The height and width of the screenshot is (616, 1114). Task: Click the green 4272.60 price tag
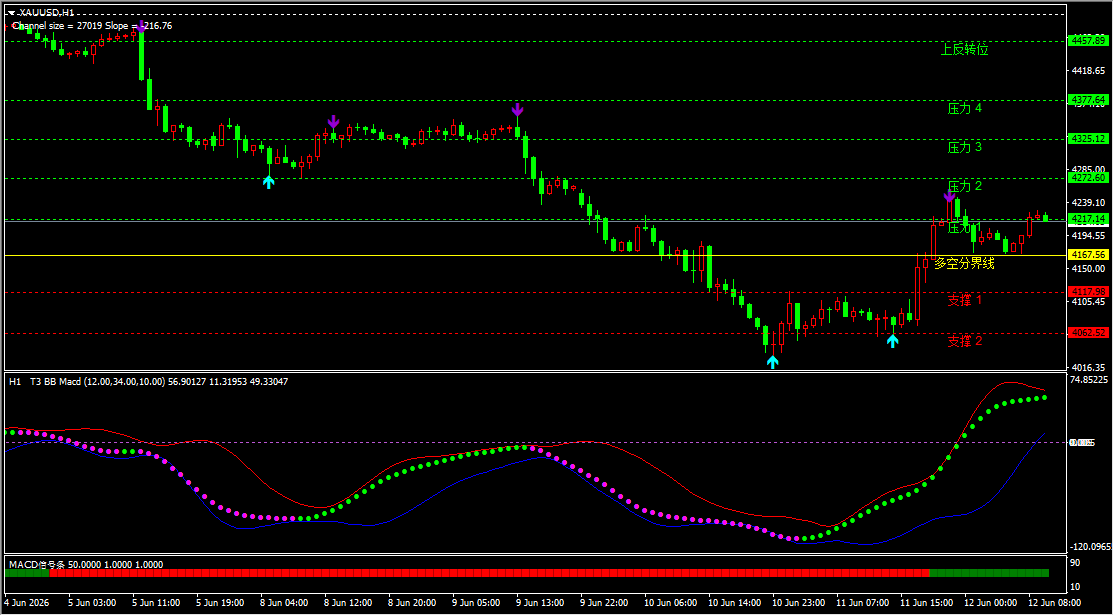[1088, 178]
